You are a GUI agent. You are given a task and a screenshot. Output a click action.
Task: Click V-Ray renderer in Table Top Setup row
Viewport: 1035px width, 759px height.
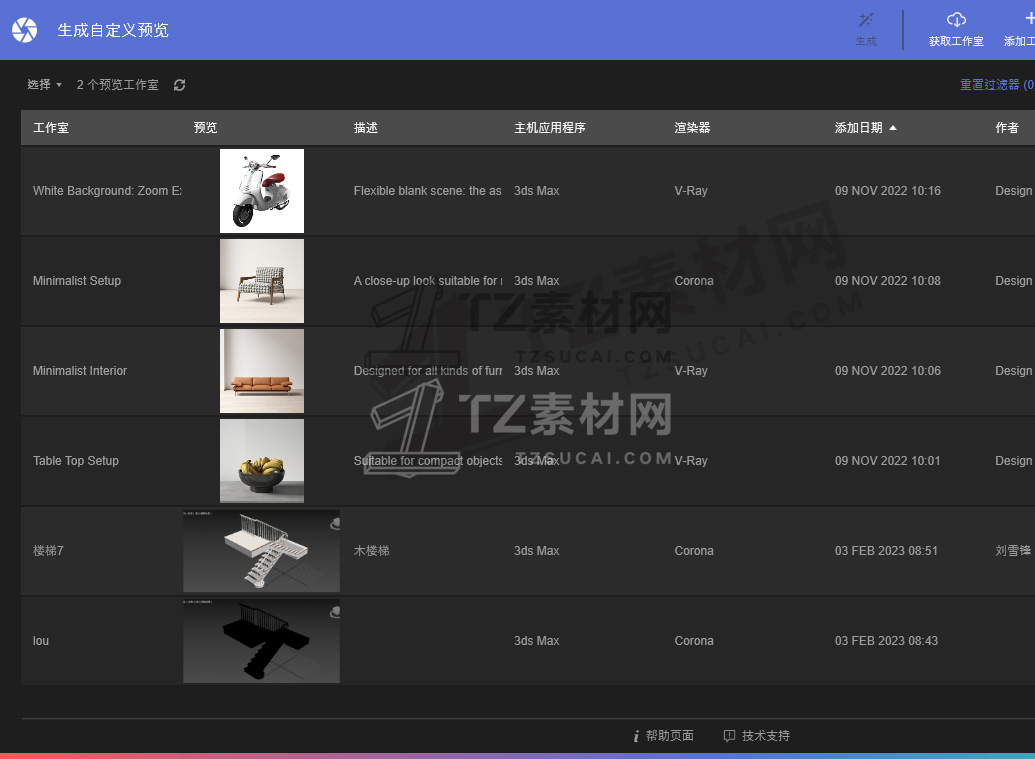pos(691,461)
